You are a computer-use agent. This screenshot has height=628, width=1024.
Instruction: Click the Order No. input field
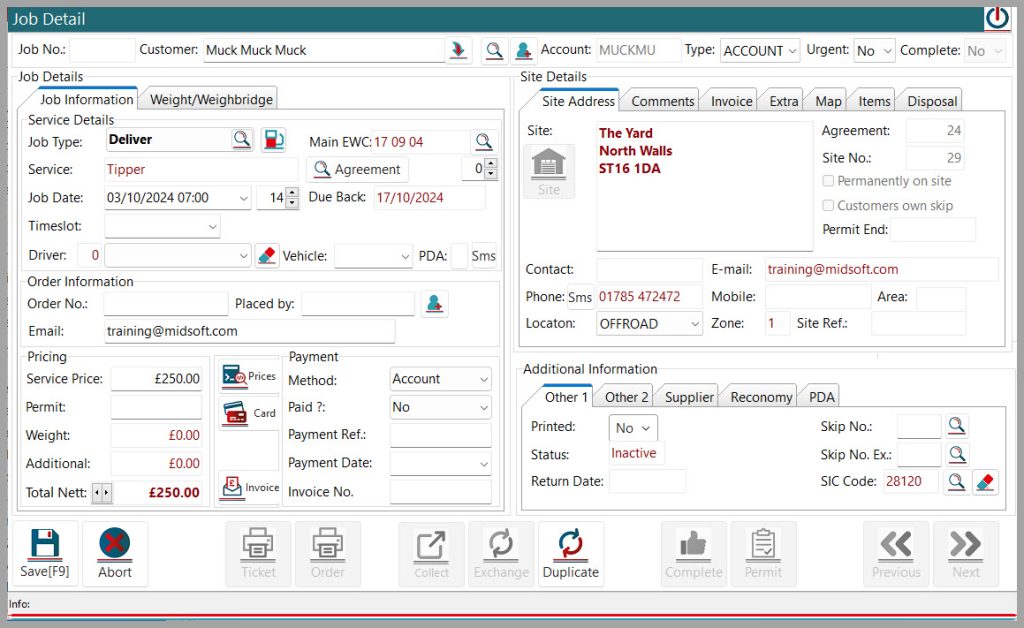pyautogui.click(x=166, y=304)
